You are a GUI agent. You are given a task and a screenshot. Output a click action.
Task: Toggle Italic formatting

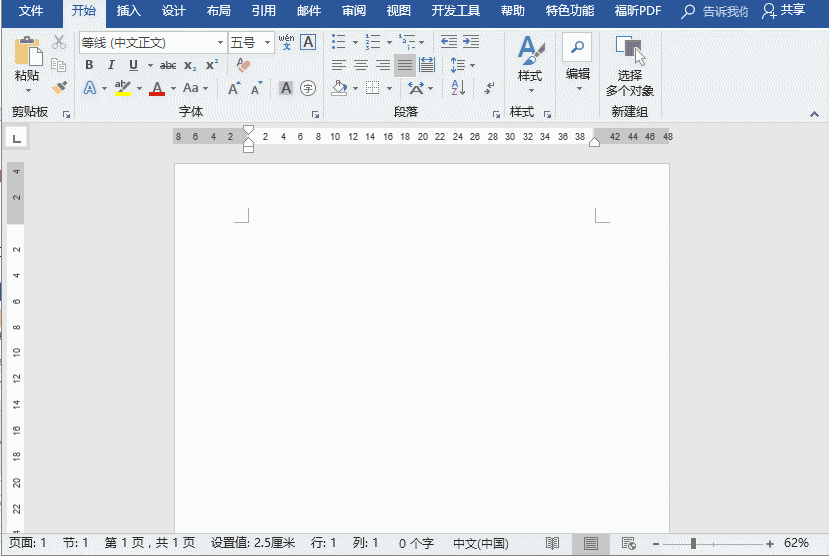coord(111,65)
